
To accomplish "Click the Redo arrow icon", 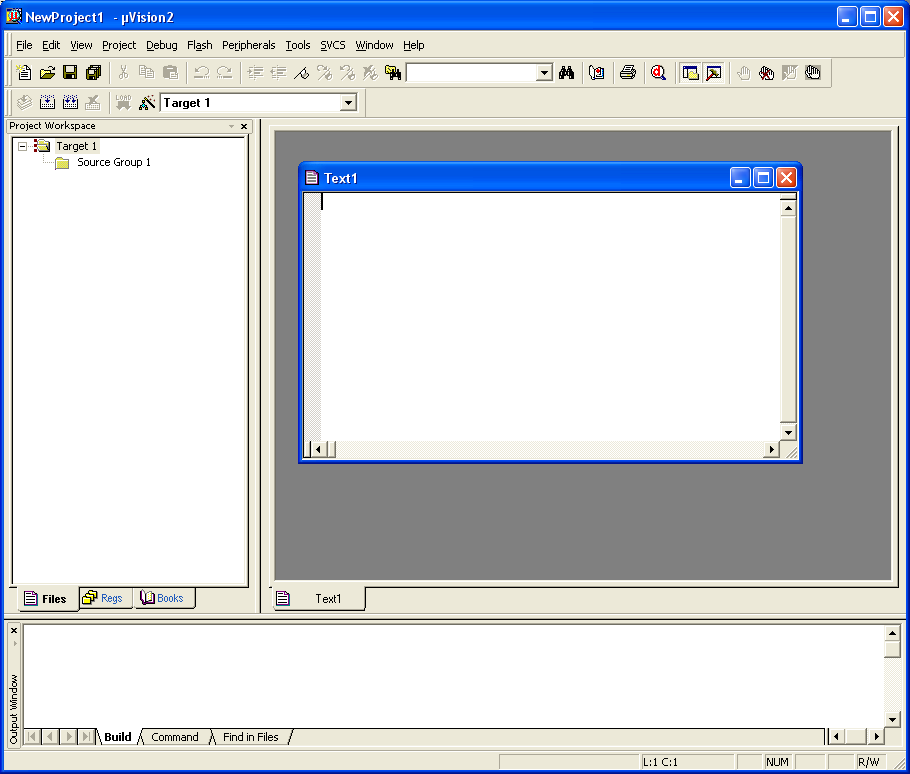I will [225, 73].
